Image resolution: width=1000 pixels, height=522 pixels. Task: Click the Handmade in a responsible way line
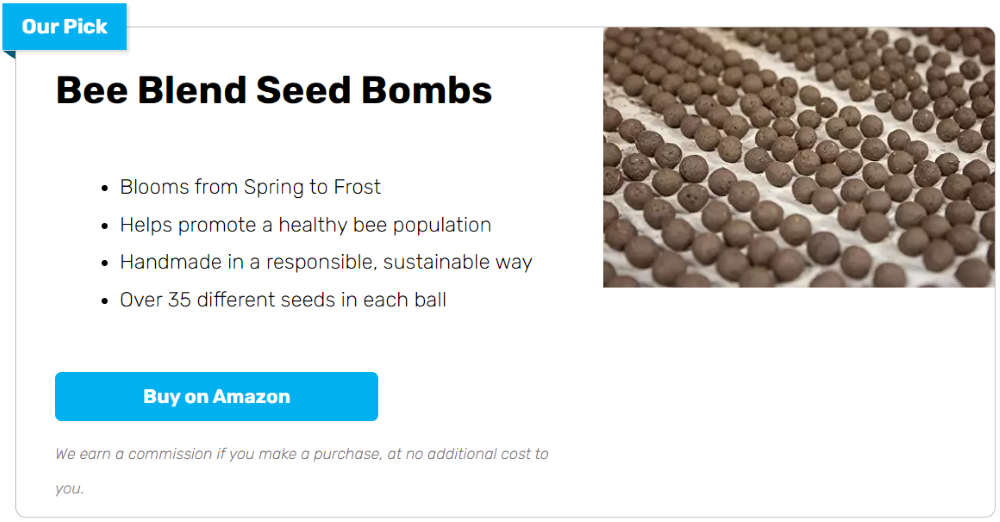tap(326, 262)
